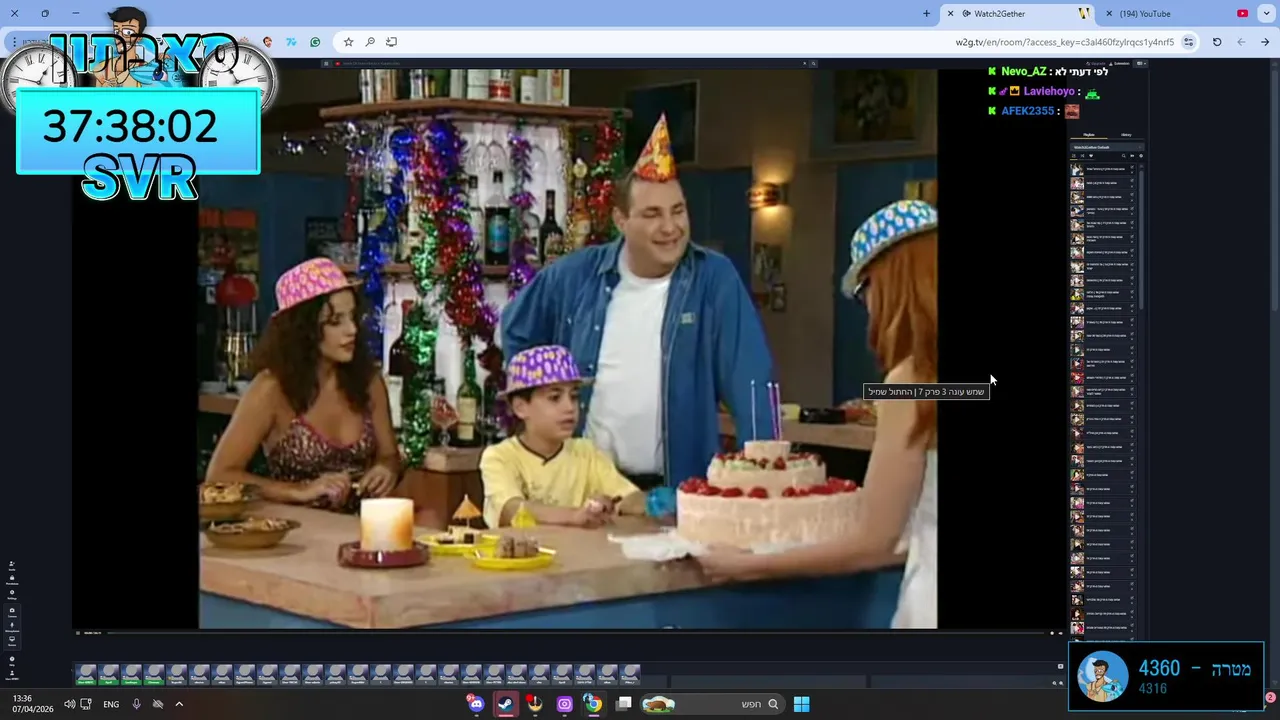Open the Playlist tab in Watch2Gether sidebar
This screenshot has width=1280, height=720.
(1089, 134)
